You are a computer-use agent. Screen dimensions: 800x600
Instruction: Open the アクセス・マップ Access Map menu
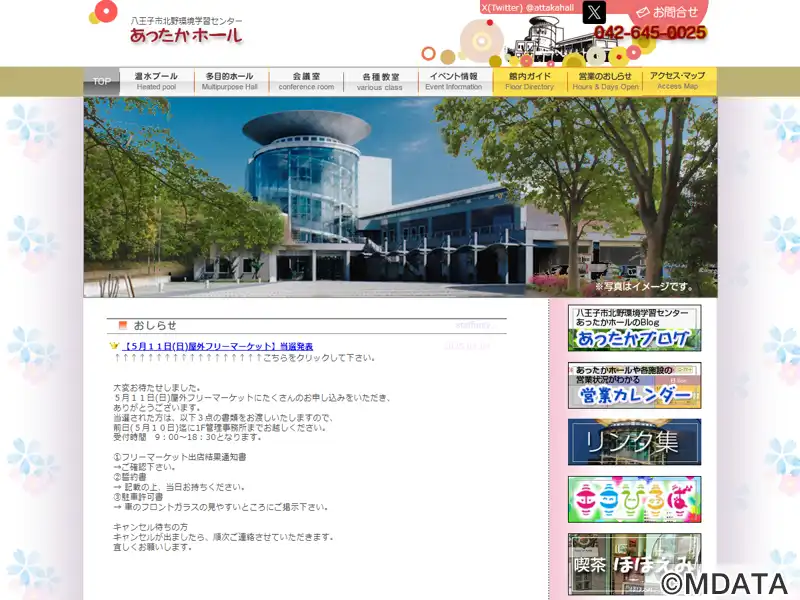(x=678, y=81)
